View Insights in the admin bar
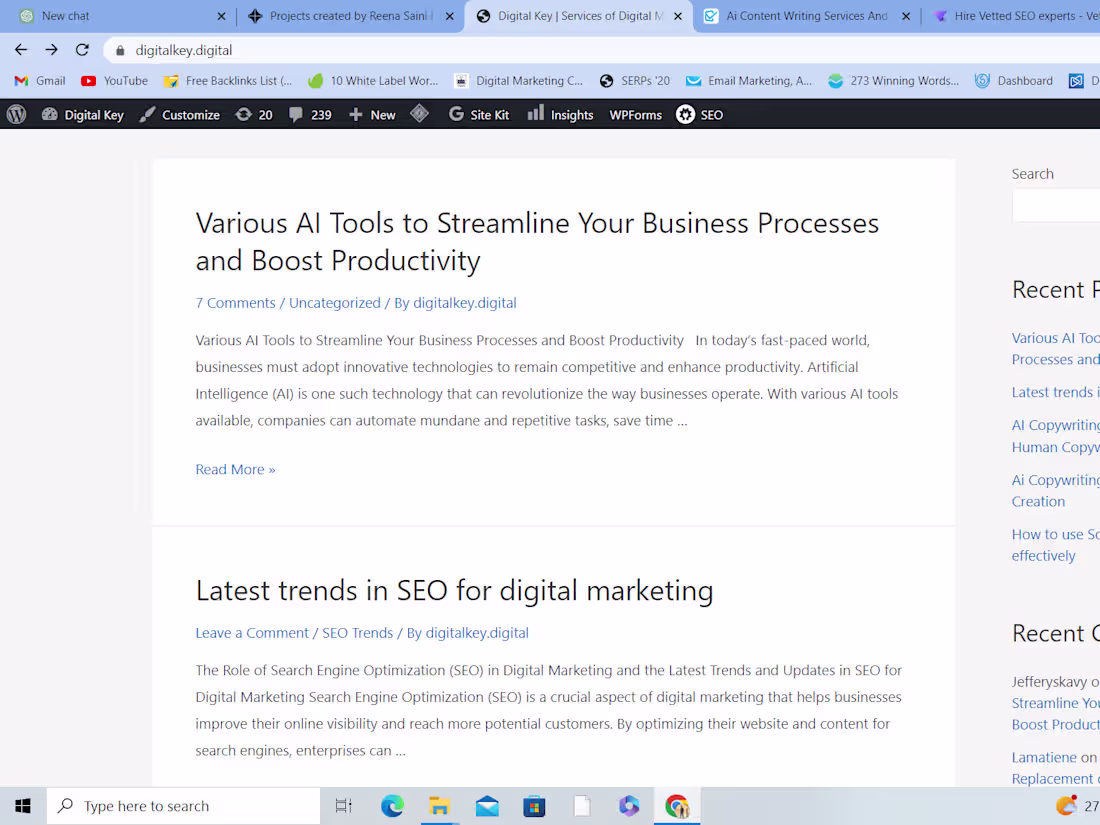This screenshot has height=825, width=1100. coord(560,114)
